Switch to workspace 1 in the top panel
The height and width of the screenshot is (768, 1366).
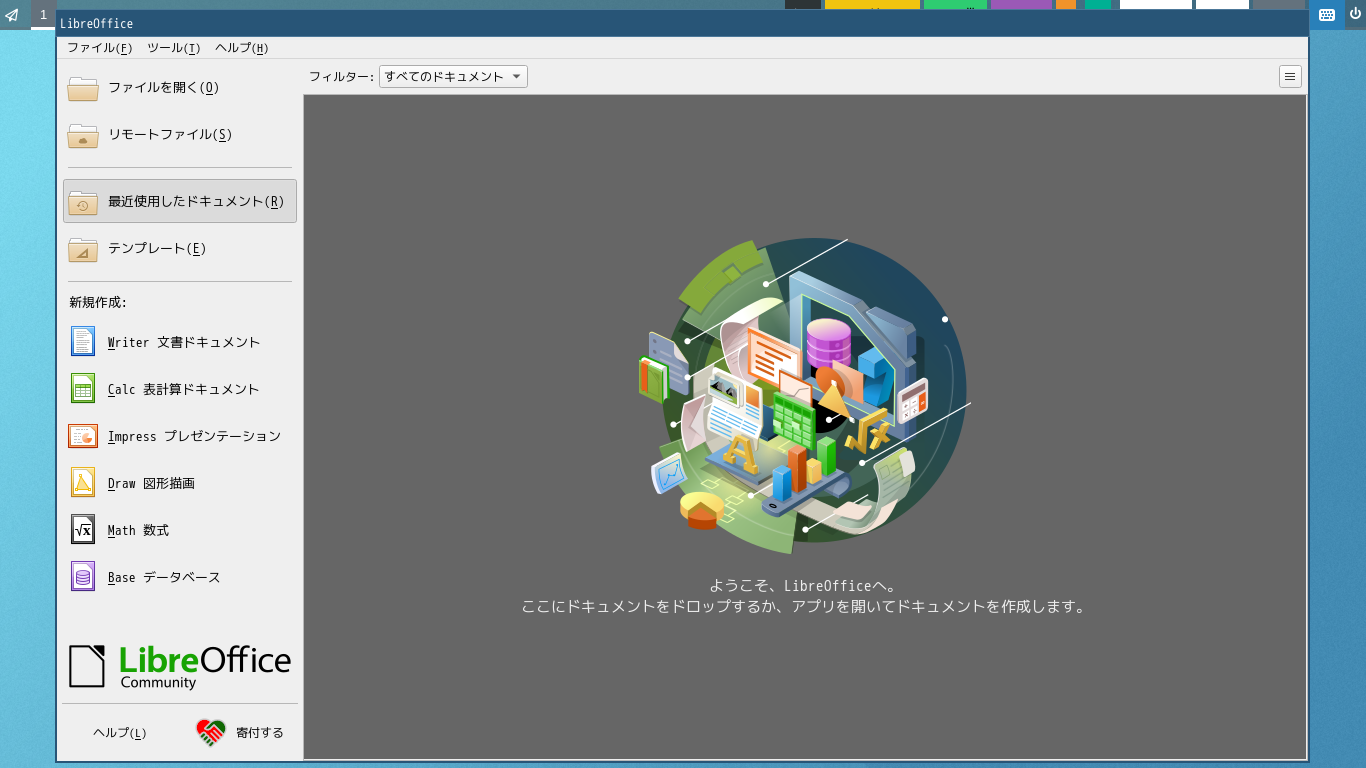click(43, 15)
